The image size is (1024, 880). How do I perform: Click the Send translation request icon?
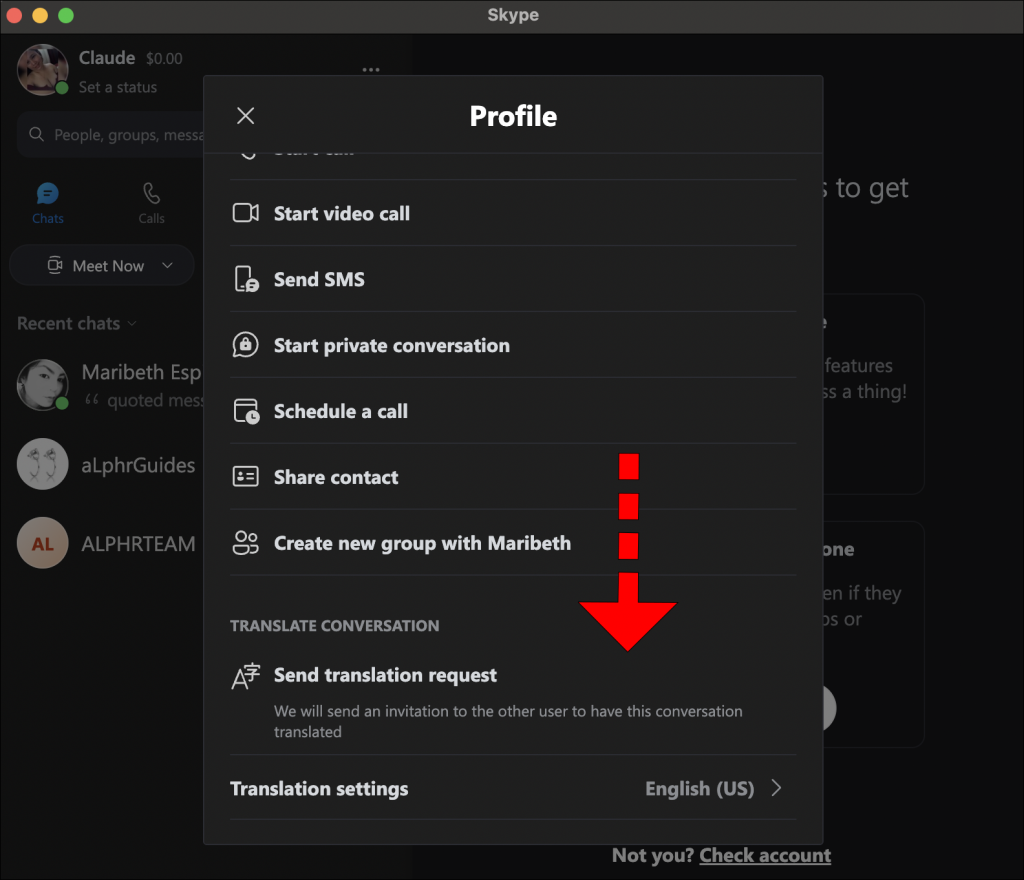click(x=248, y=675)
